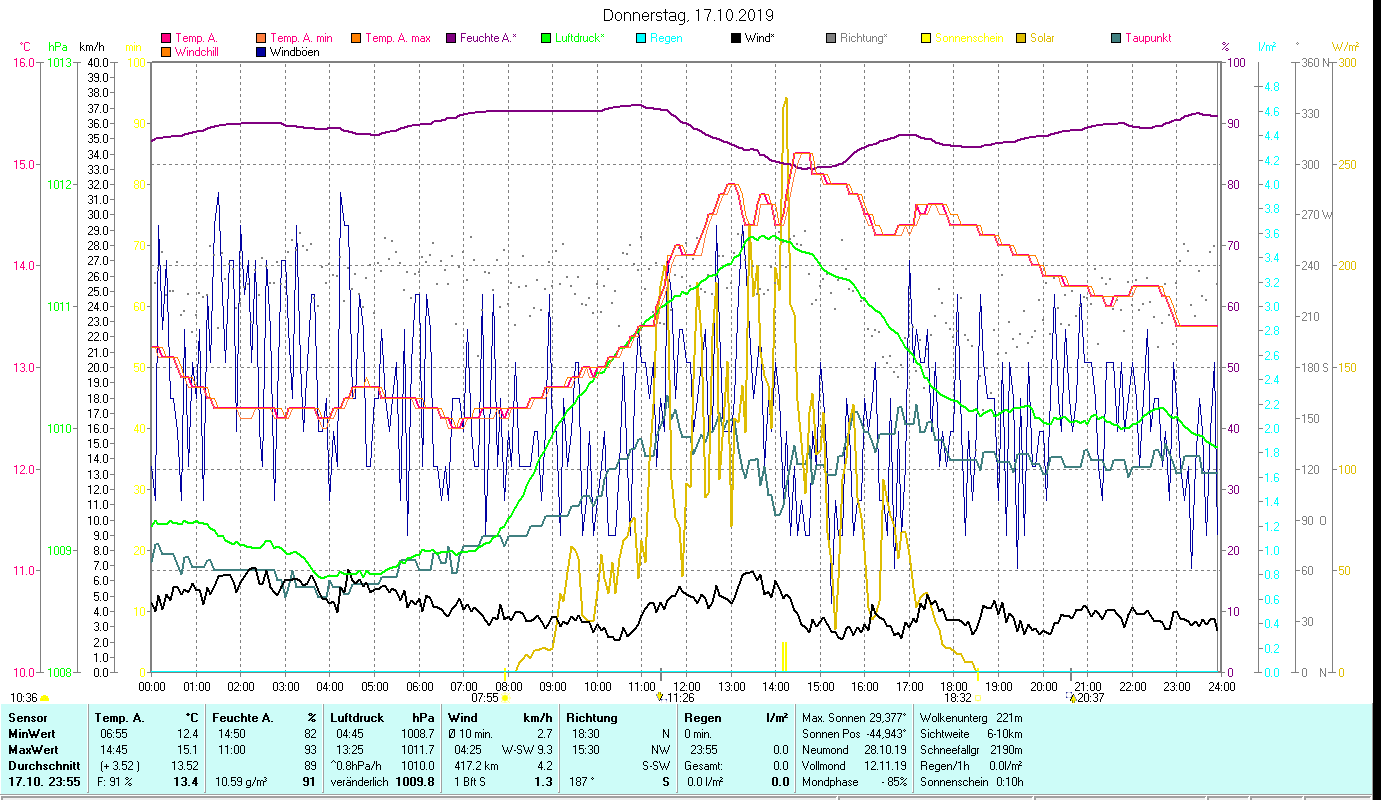
Task: Click the pink Temp. A. legend swatch
Action: 166,39
